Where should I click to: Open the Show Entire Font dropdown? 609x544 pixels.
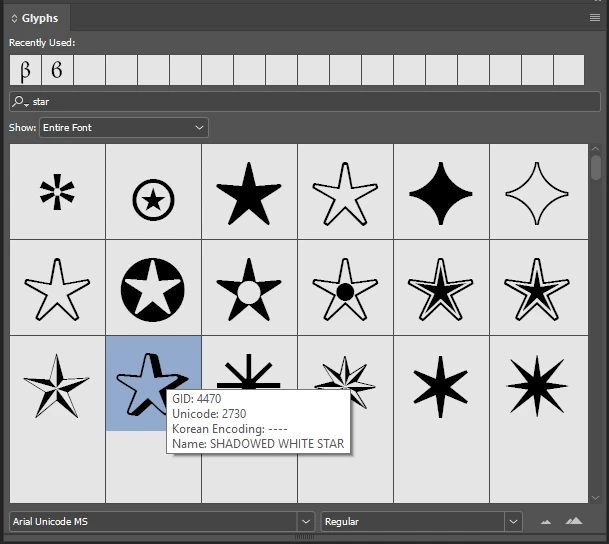coord(124,127)
